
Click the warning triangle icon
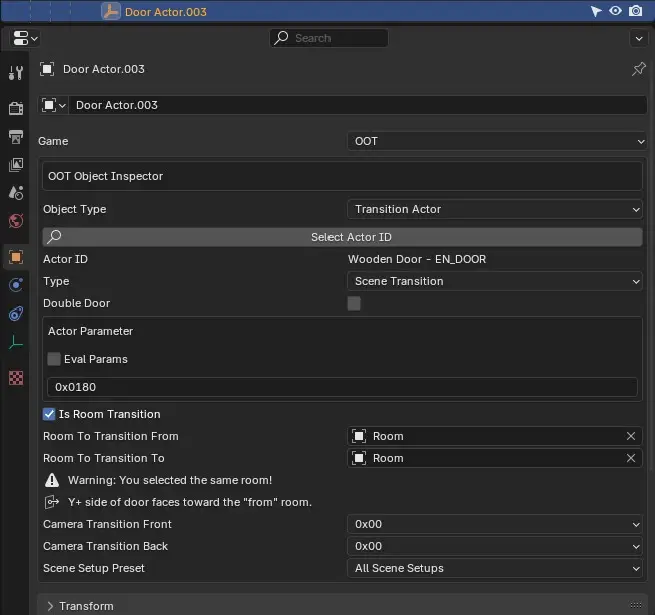point(52,480)
